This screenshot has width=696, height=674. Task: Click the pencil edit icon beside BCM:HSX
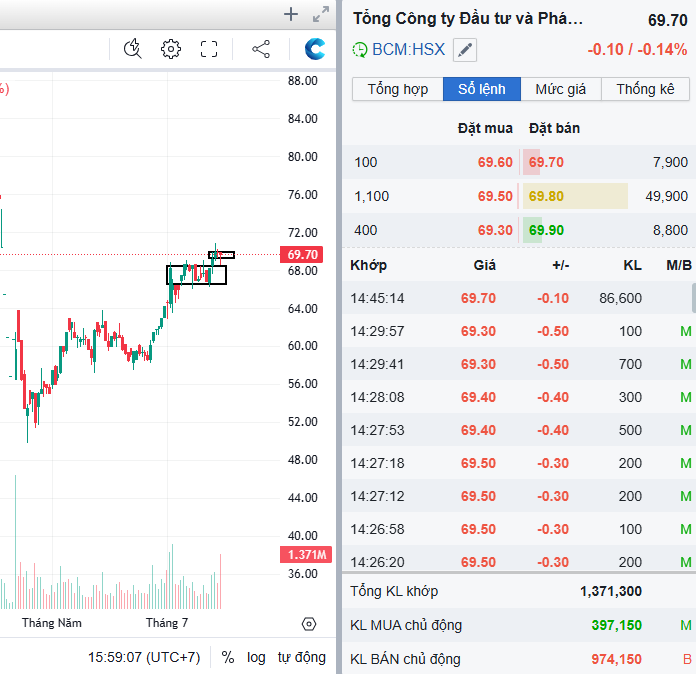(465, 49)
